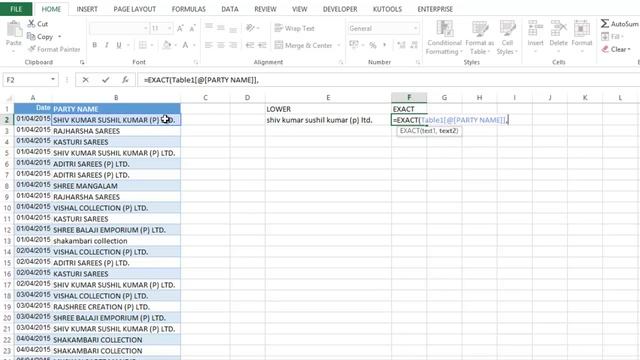
Task: Click the Select All corner triangle
Action: (8, 98)
